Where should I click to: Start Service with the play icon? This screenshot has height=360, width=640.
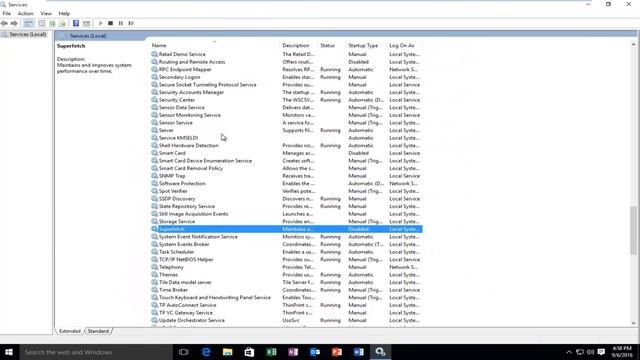tap(100, 23)
